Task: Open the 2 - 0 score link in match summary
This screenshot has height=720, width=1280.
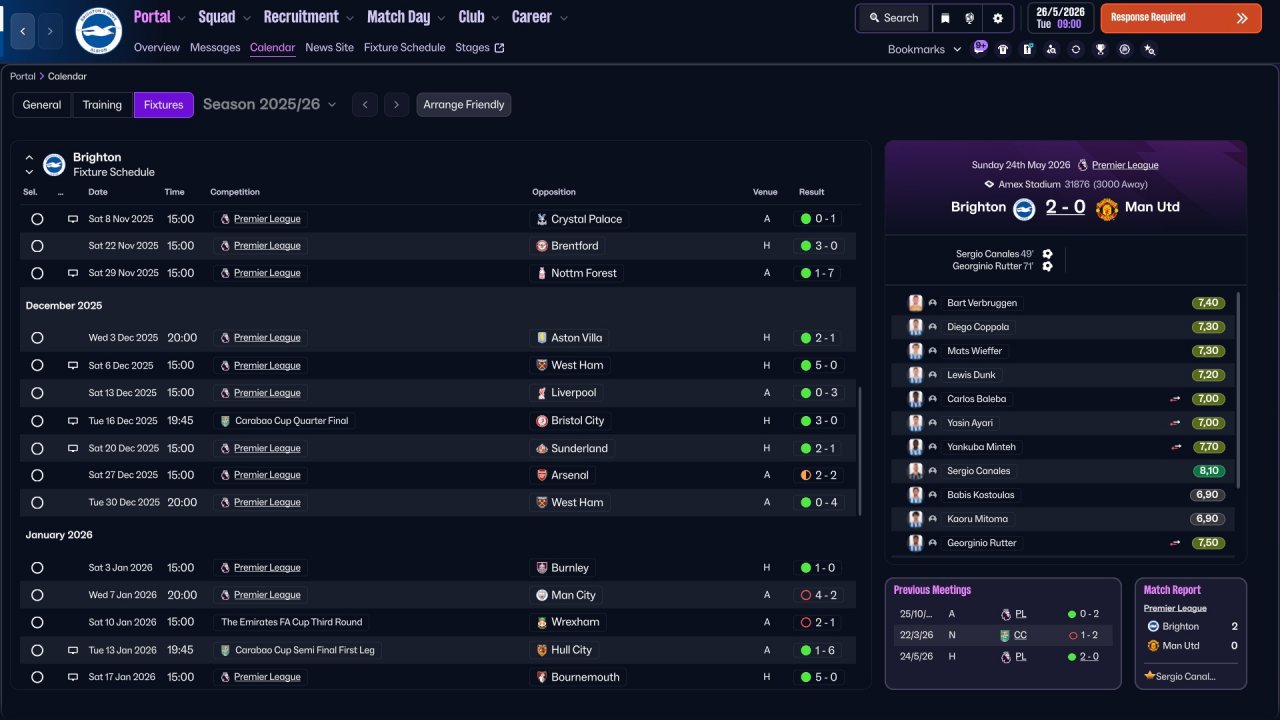Action: click(1065, 207)
